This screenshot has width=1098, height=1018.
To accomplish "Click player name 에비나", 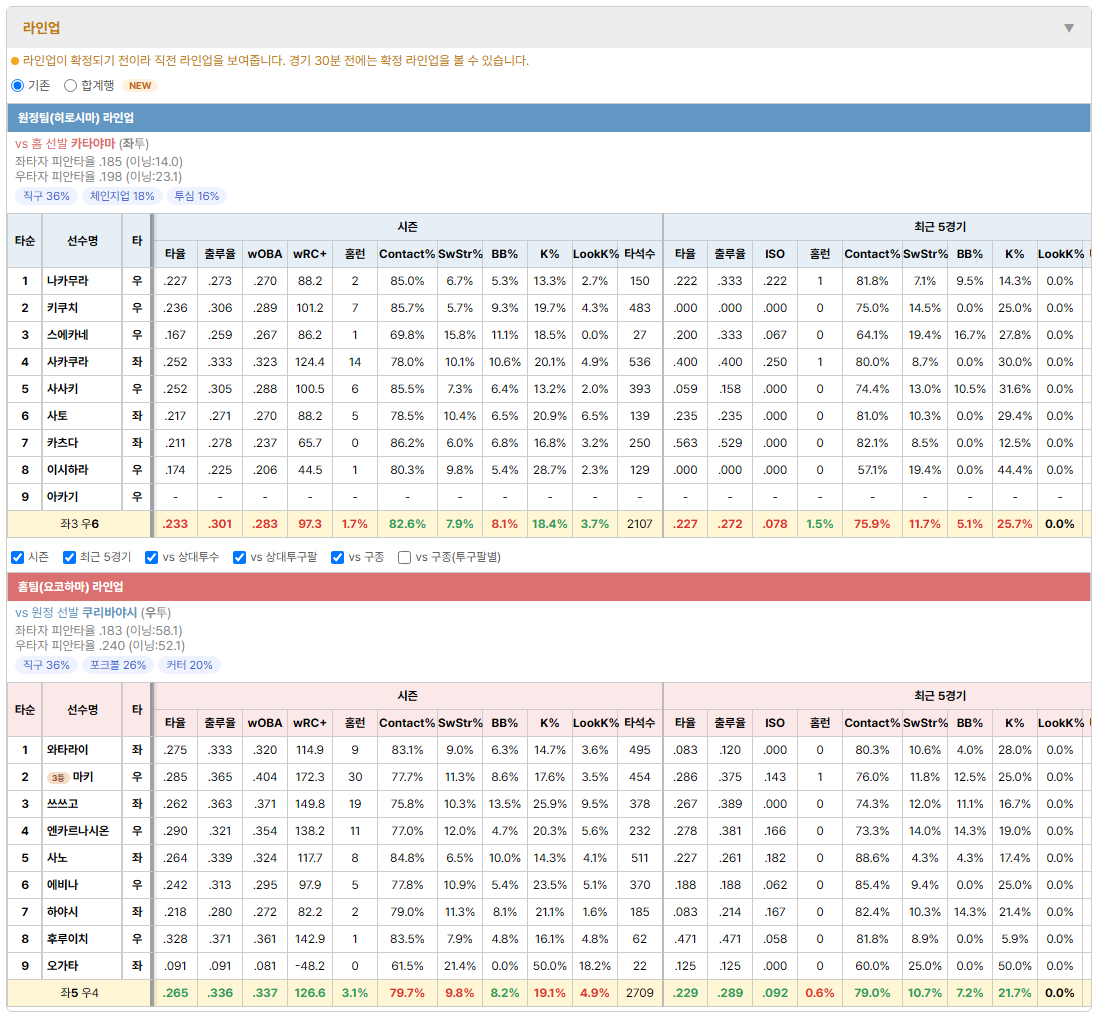I will pyautogui.click(x=62, y=885).
